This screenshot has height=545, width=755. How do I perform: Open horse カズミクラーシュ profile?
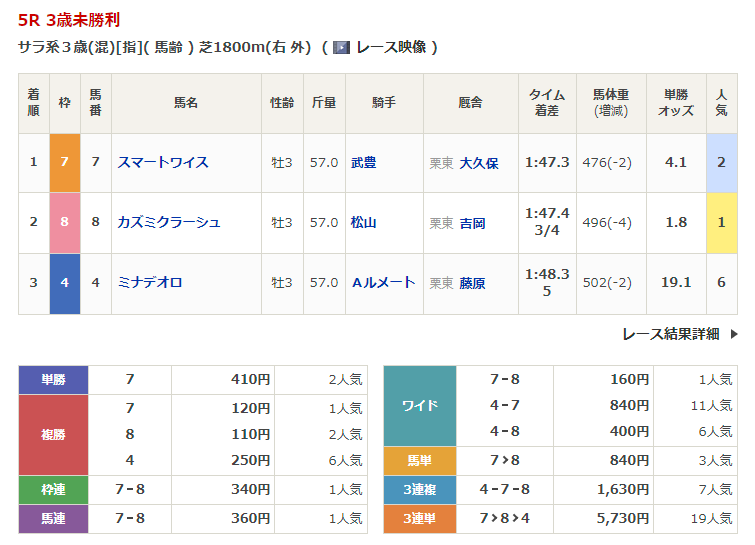click(x=169, y=222)
